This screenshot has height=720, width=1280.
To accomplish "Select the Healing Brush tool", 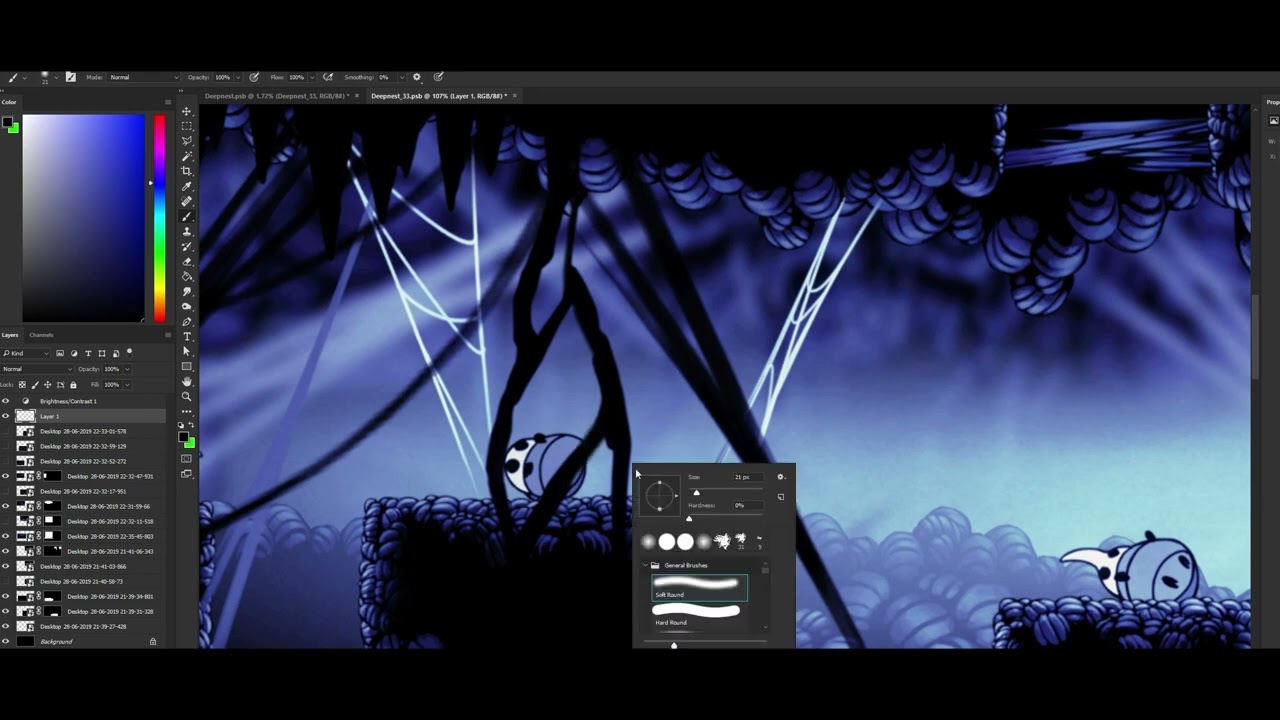I will [187, 201].
